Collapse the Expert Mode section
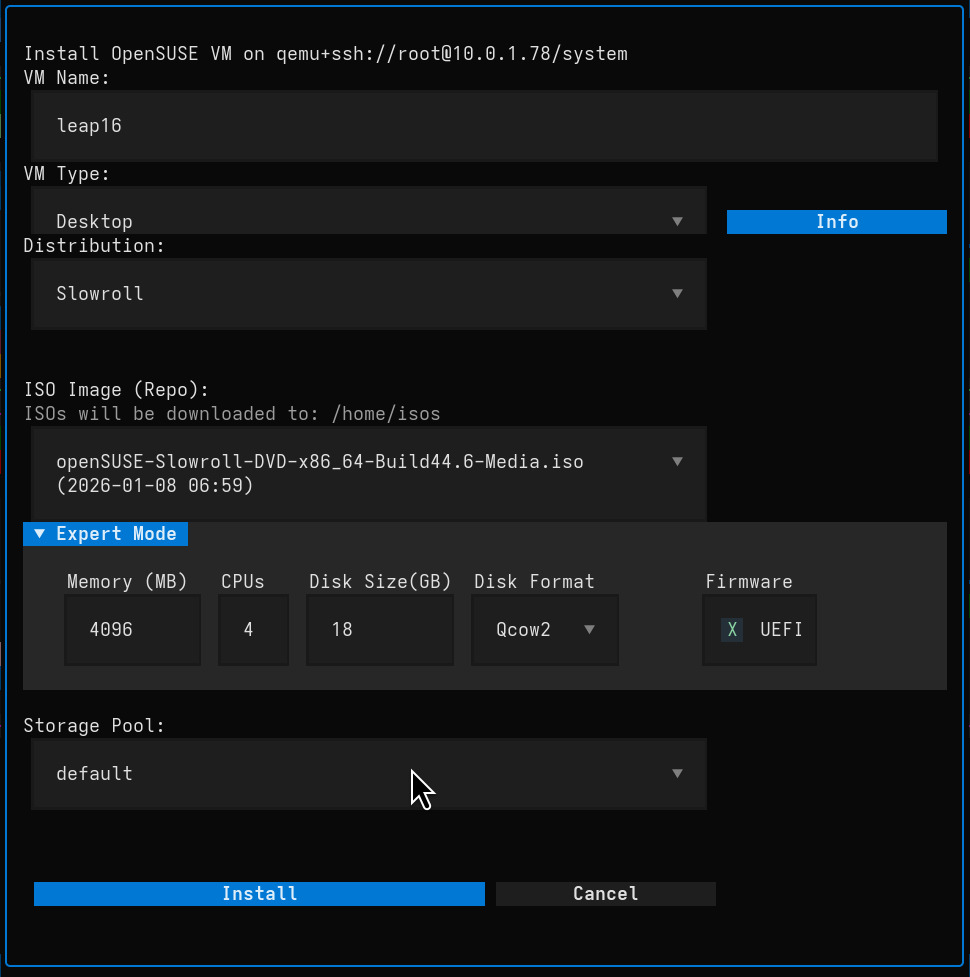970x977 pixels. tap(105, 533)
